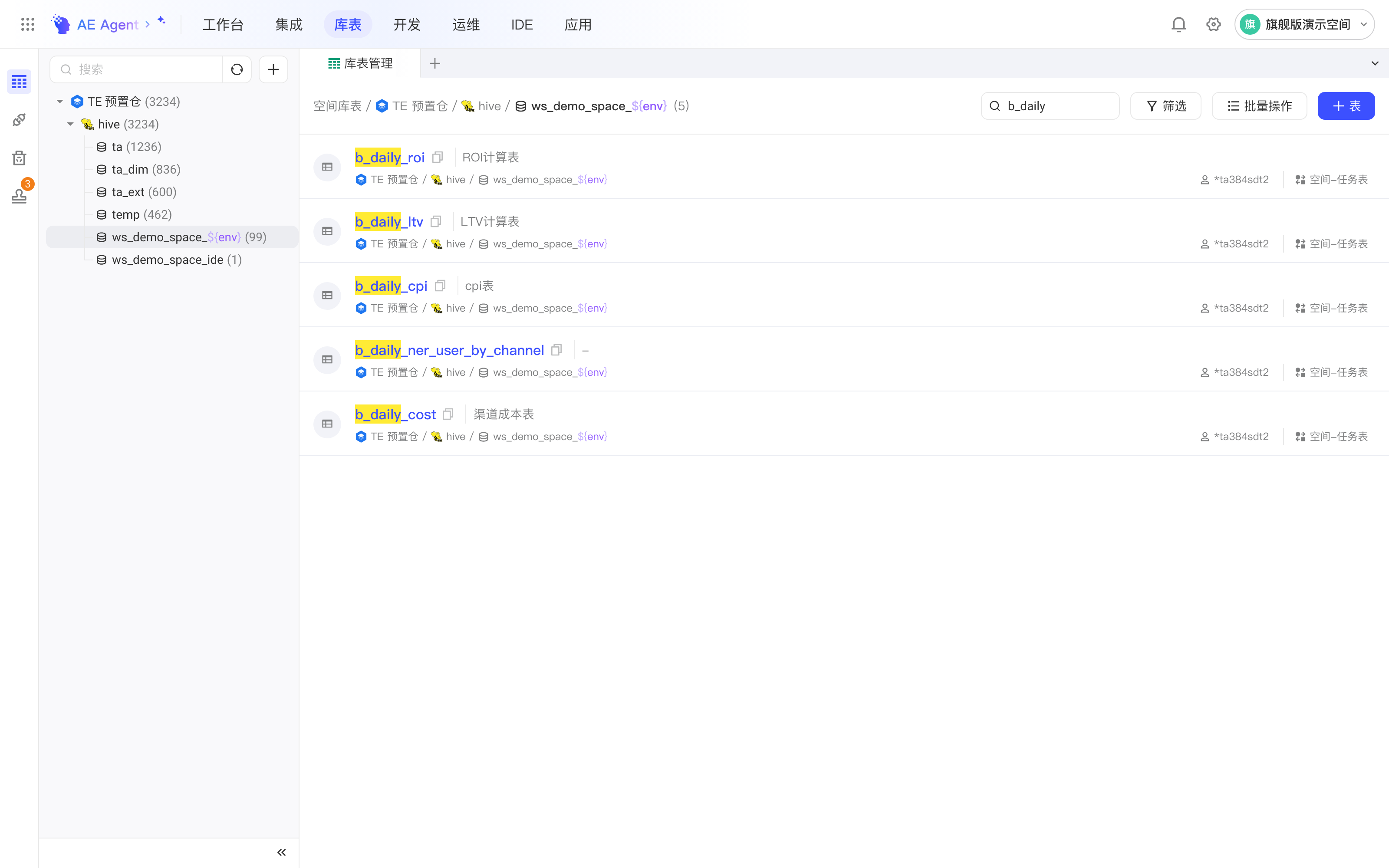Viewport: 1389px width, 868px height.
Task: Focus the tree 搜索 search field
Action: (x=137, y=69)
